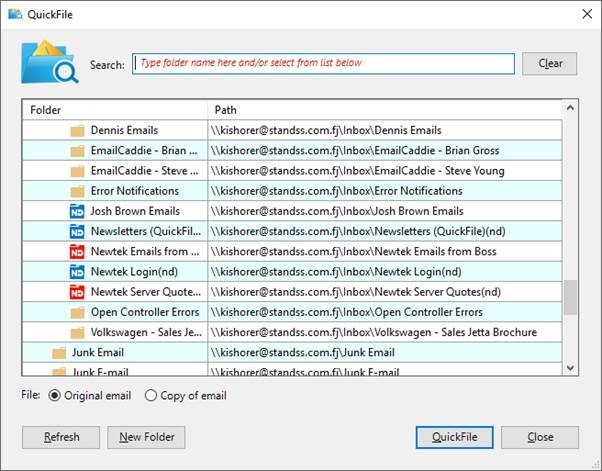
Task: Click the Clear button
Action: point(549,64)
